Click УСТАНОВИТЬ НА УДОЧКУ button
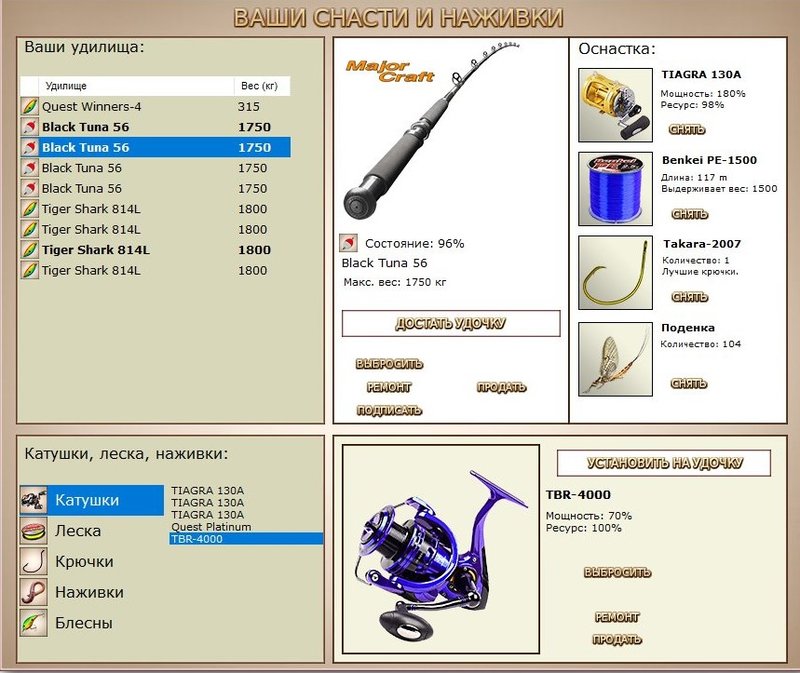800x673 pixels. point(664,463)
